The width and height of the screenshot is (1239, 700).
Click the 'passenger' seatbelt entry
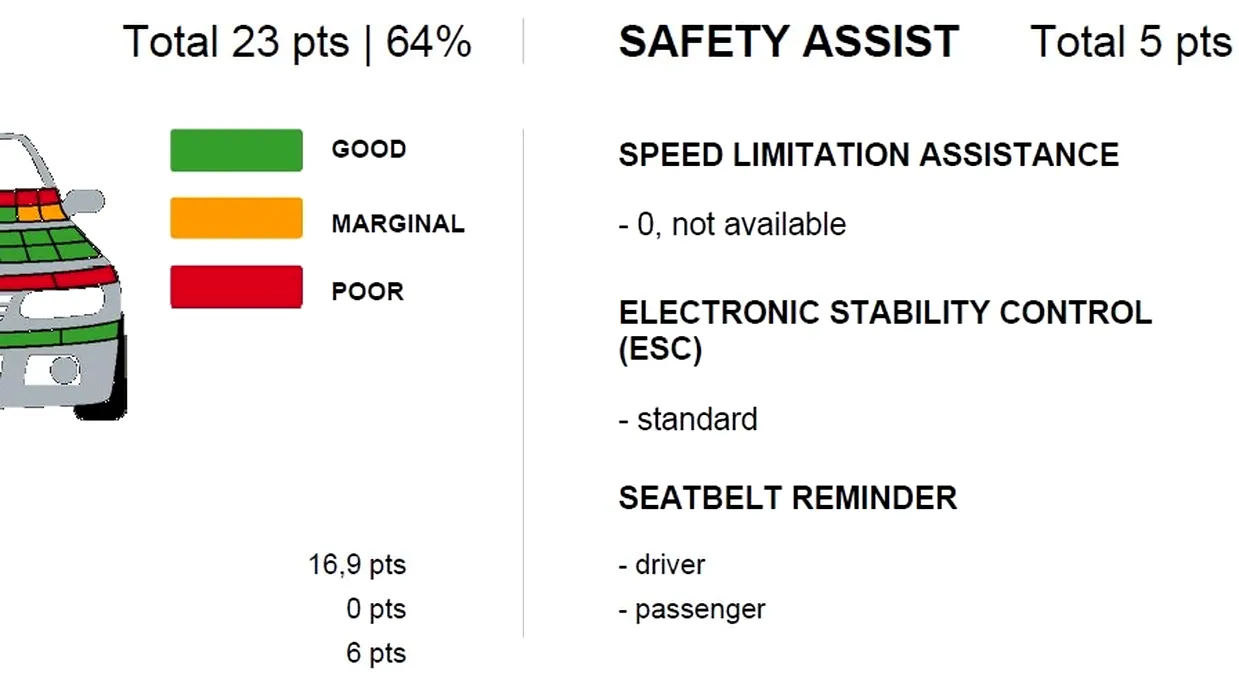tap(692, 609)
